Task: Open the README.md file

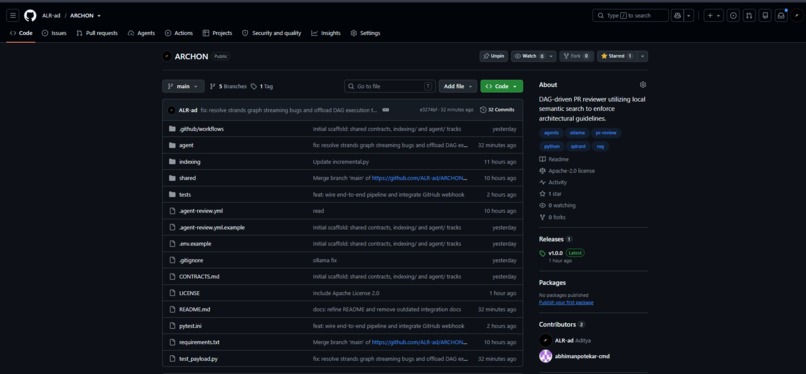Action: 194,310
